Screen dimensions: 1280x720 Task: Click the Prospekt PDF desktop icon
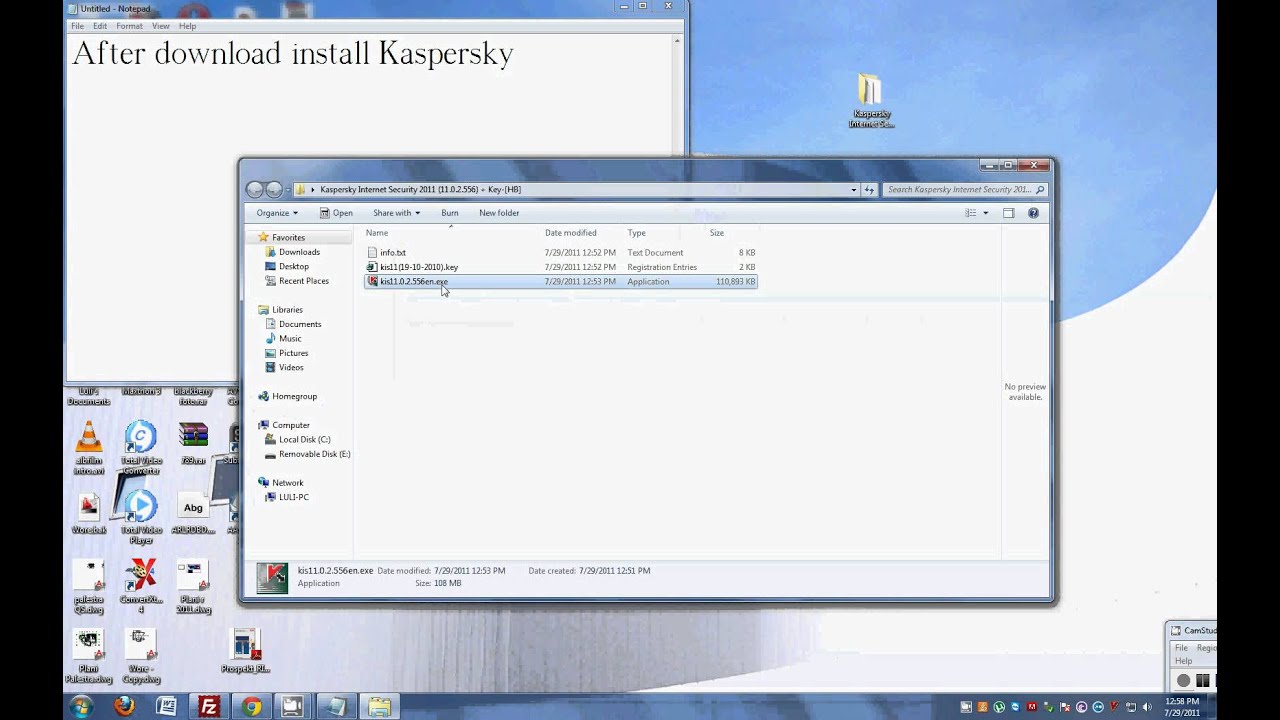245,652
